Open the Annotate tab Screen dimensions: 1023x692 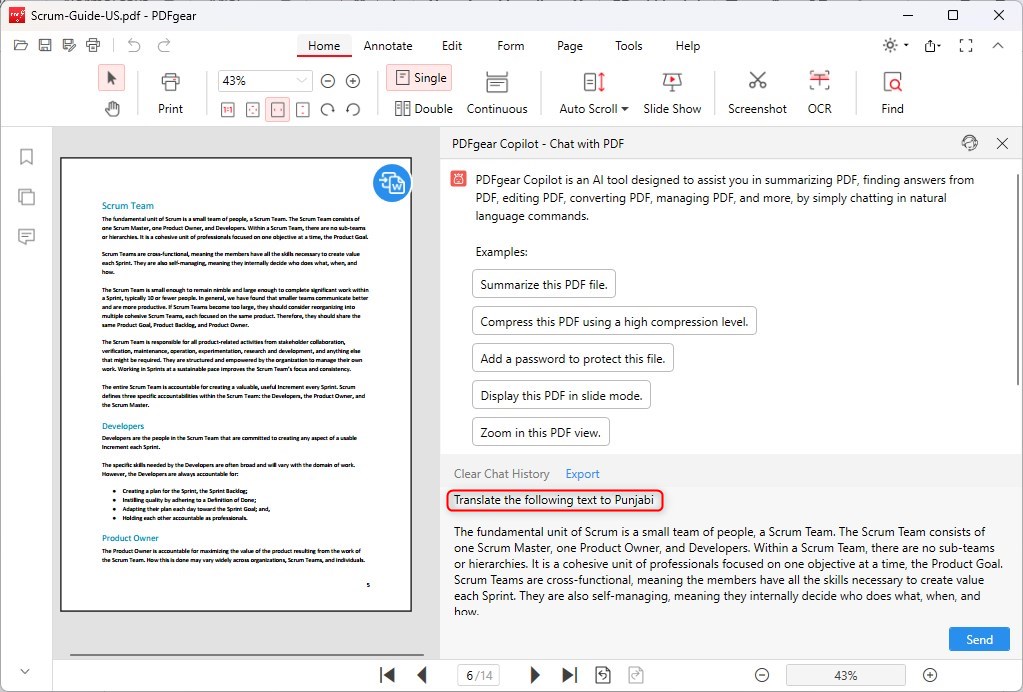388,46
